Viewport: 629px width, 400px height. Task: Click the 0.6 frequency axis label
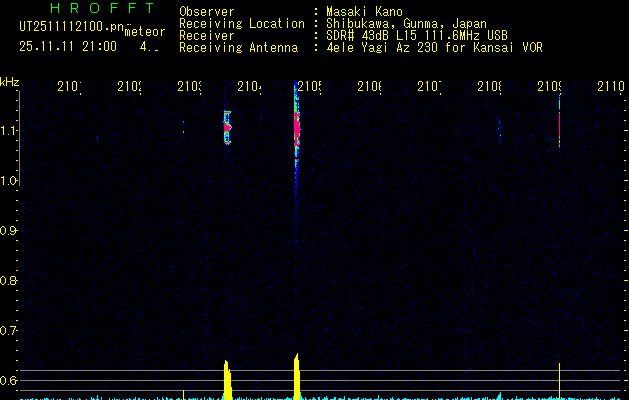coord(8,380)
